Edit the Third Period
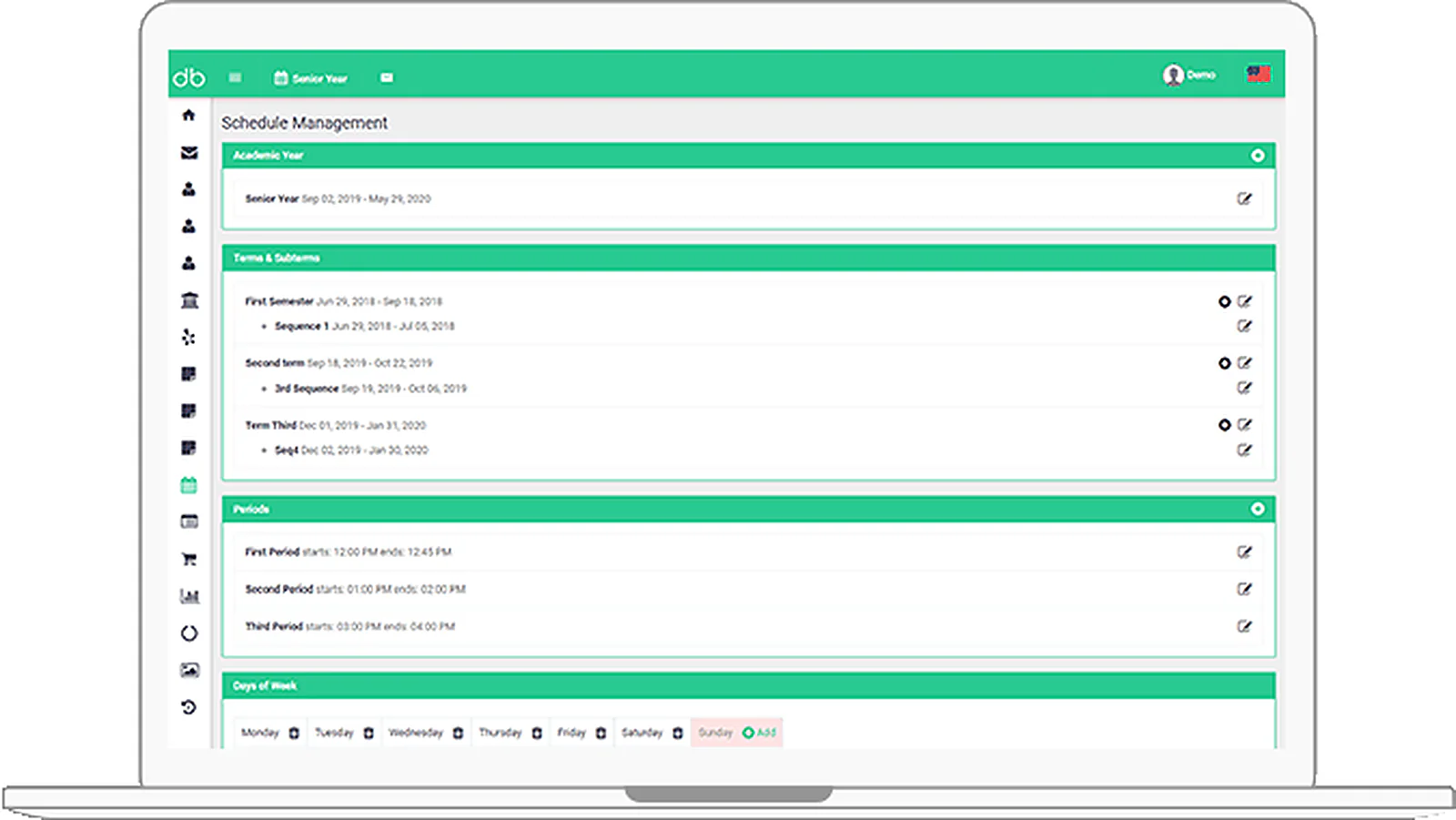Viewport: 1456px width, 820px height. 1244,626
